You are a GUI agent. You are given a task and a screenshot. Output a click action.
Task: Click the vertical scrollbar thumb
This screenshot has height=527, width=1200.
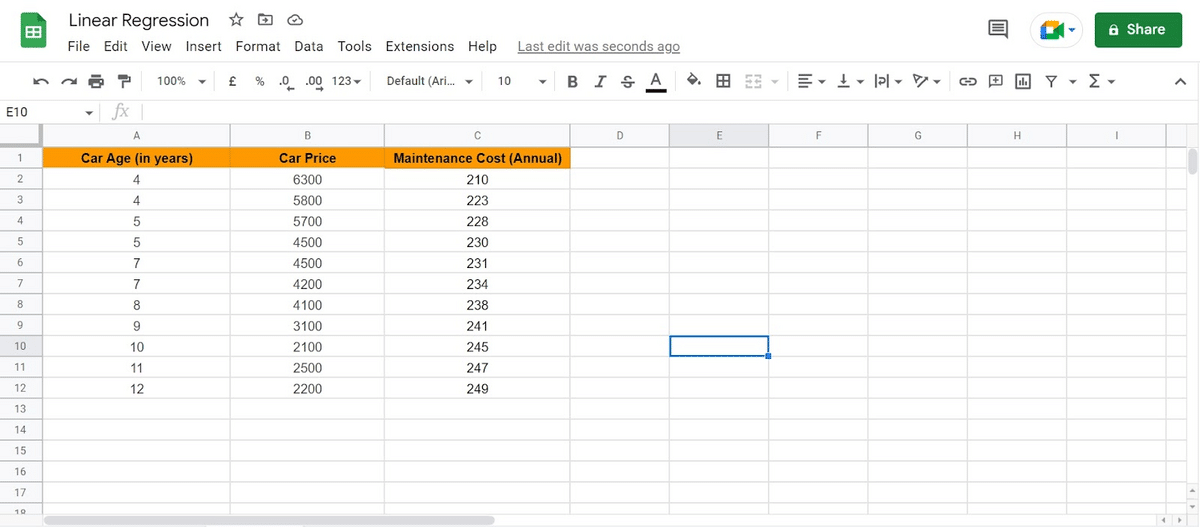pyautogui.click(x=1191, y=162)
